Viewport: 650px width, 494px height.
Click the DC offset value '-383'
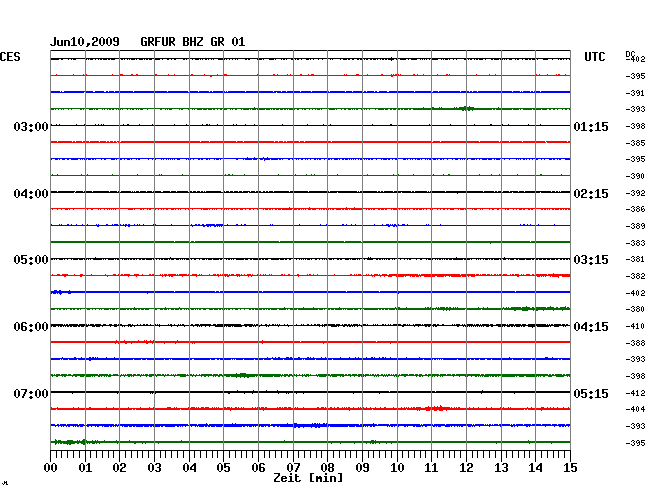click(x=635, y=243)
